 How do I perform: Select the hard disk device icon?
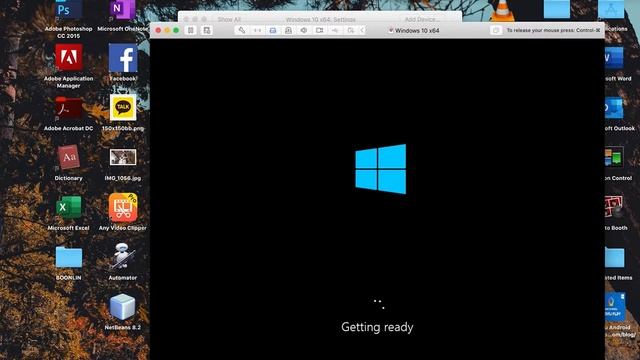pyautogui.click(x=273, y=30)
